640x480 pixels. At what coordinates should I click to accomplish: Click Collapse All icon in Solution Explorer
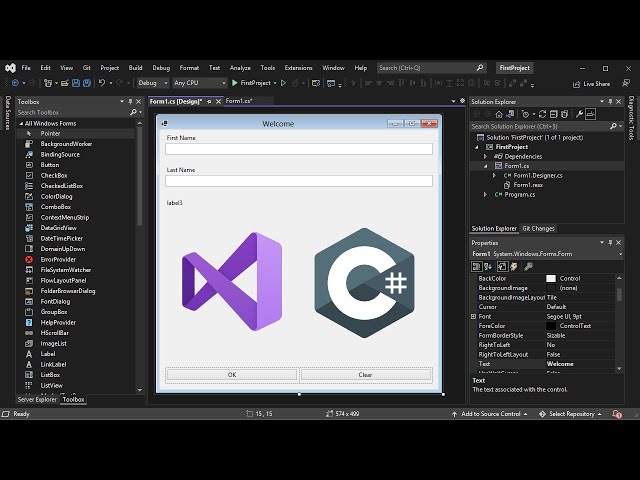click(x=553, y=114)
